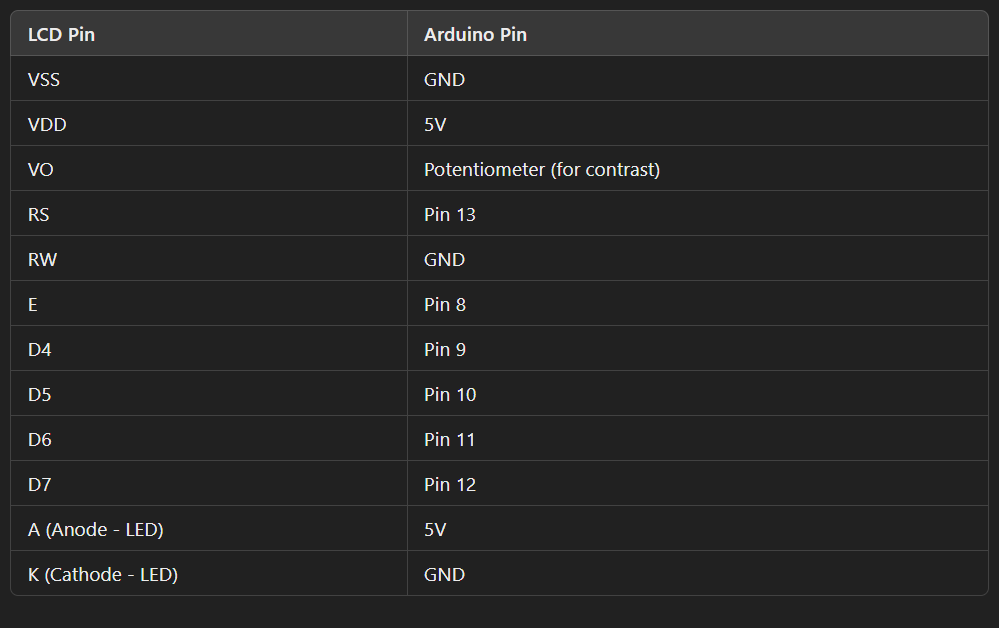
Task: Select the VDD cell
Action: coord(209,124)
